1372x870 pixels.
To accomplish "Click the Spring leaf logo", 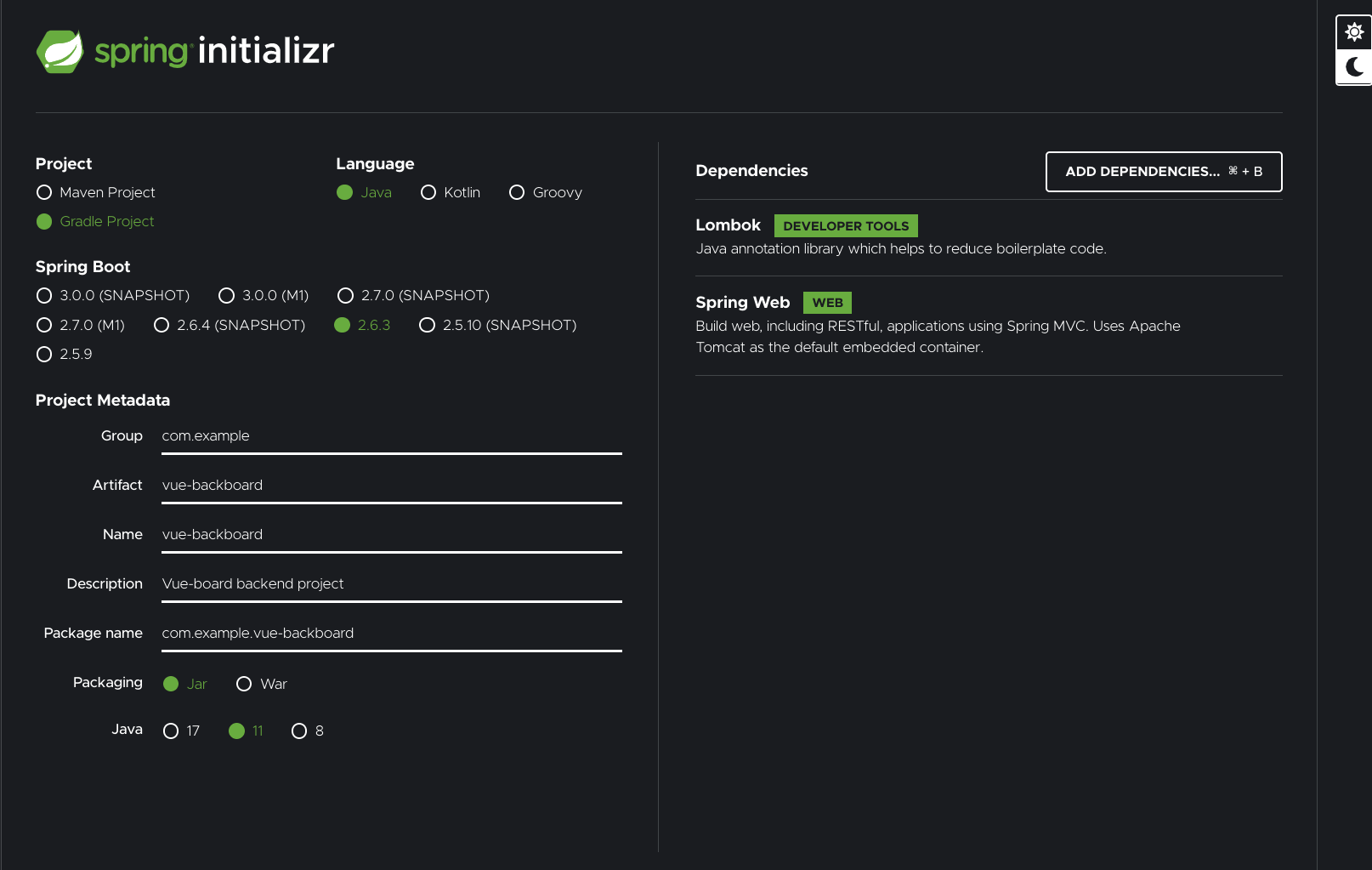I will pyautogui.click(x=60, y=51).
